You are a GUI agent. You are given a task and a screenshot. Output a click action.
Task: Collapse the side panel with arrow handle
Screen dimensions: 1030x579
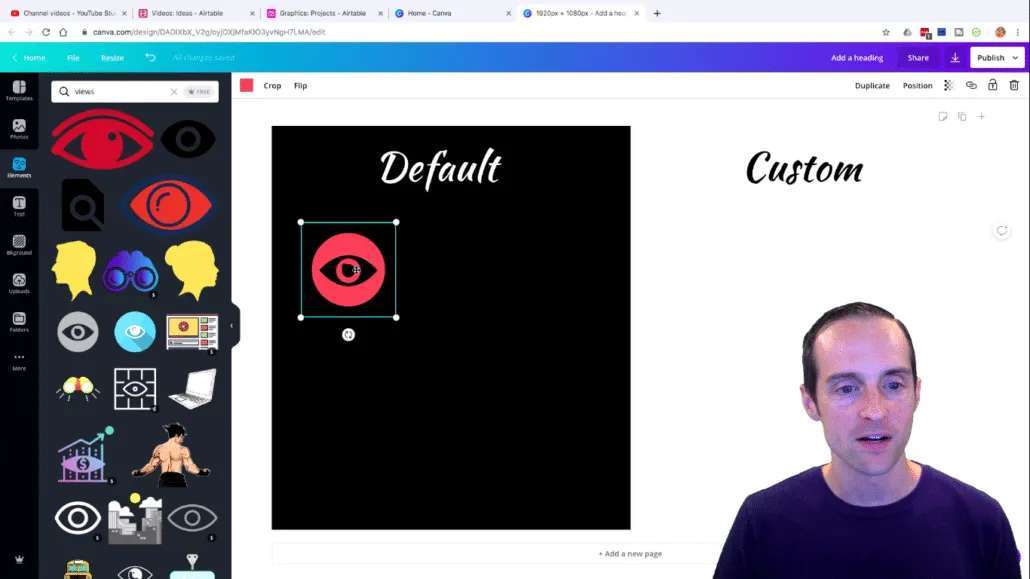pos(232,325)
